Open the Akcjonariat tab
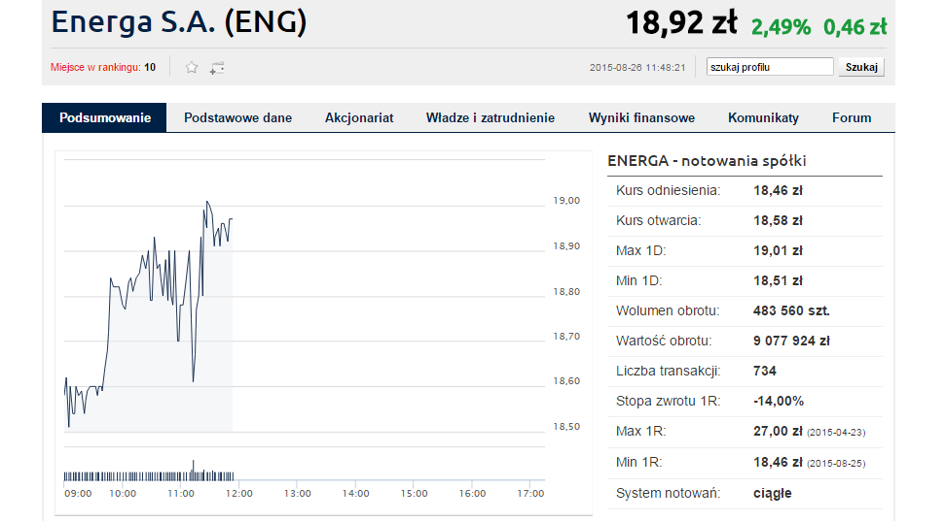The width and height of the screenshot is (945, 521). click(x=359, y=118)
